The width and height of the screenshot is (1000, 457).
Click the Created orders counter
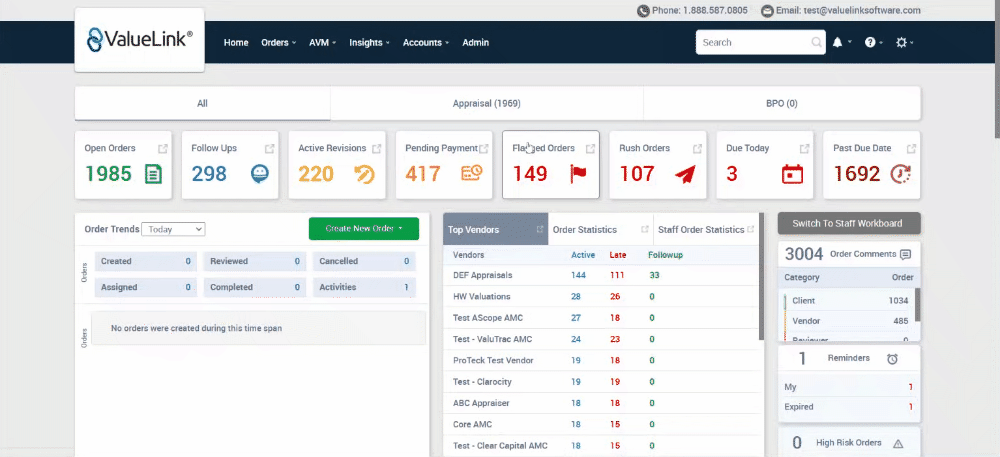146,261
